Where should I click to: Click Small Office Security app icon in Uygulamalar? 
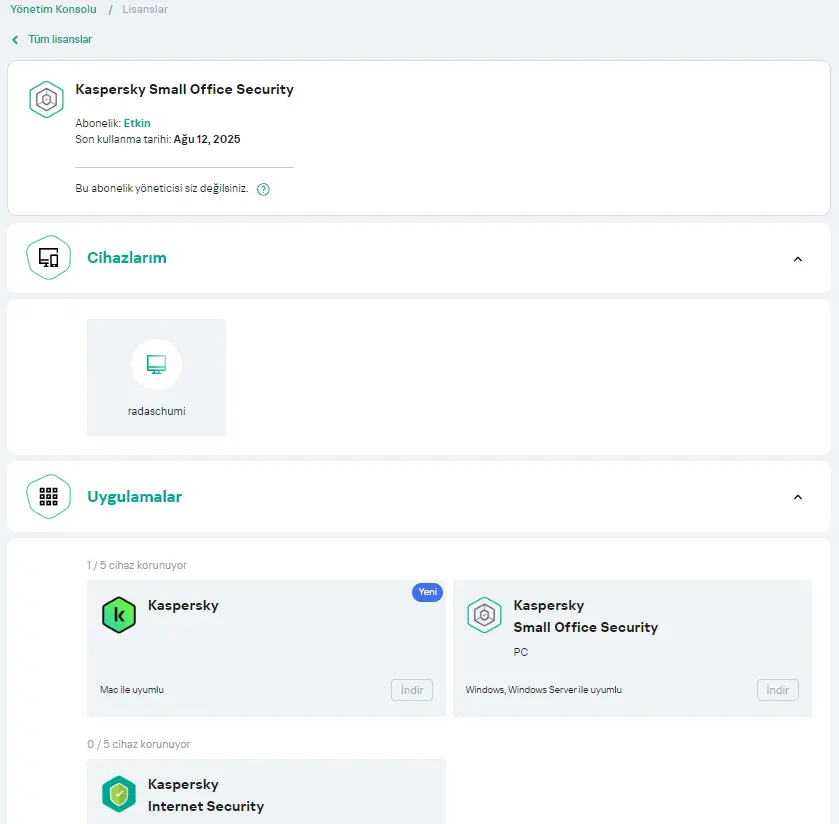pos(484,615)
